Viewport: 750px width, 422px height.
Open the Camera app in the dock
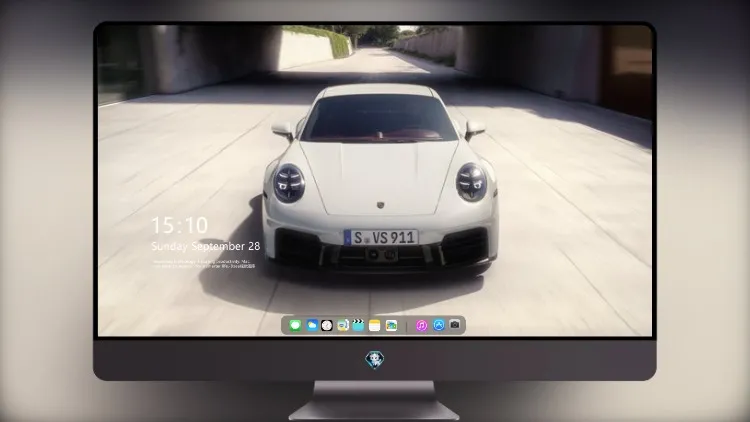(x=455, y=325)
